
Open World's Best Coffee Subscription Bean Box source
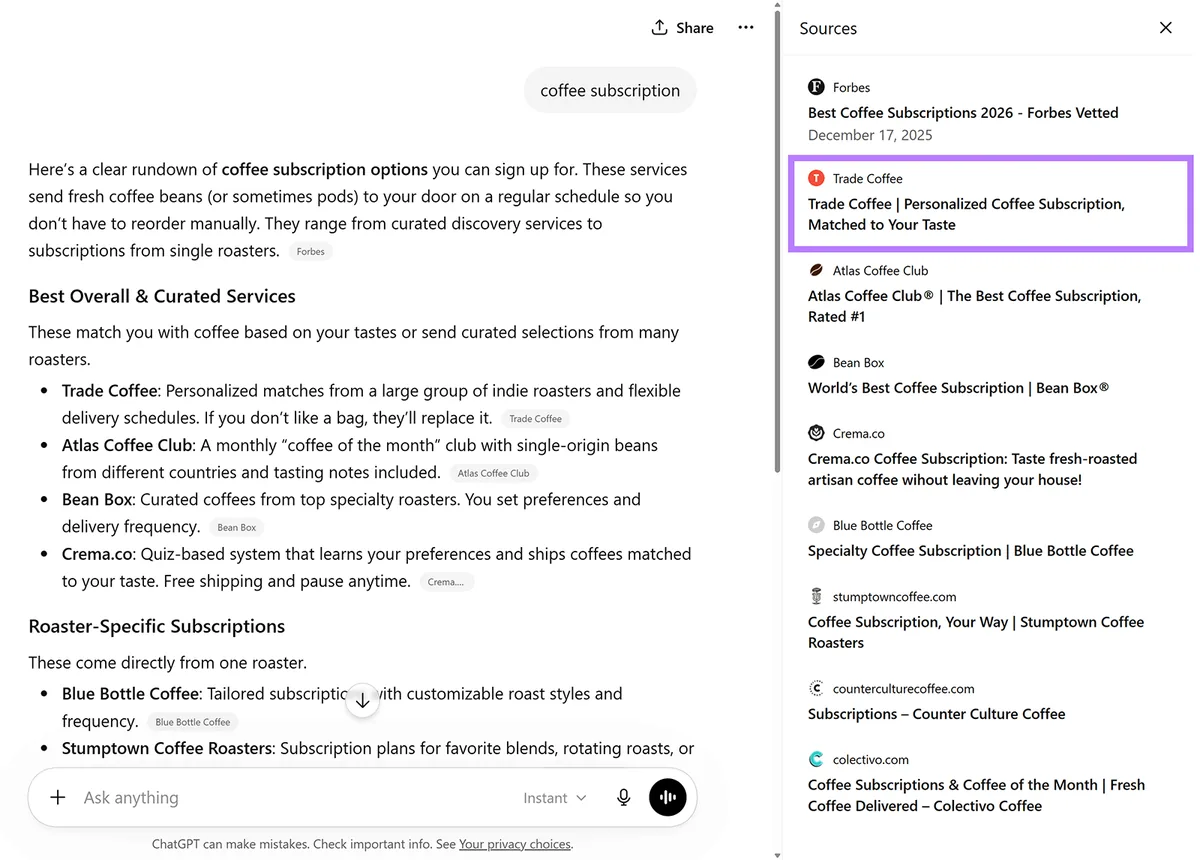tap(958, 388)
